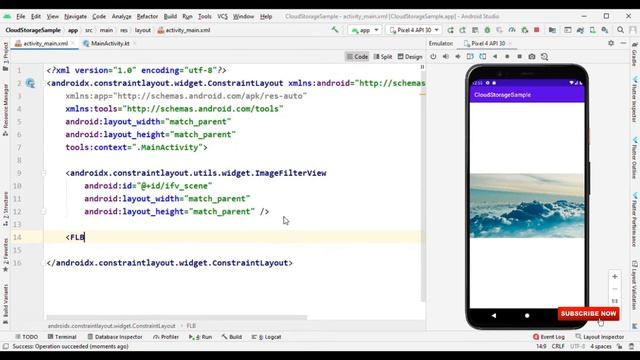Toggle the Structure tool window
Viewport: 640px width, 360px height.
[x=5, y=209]
